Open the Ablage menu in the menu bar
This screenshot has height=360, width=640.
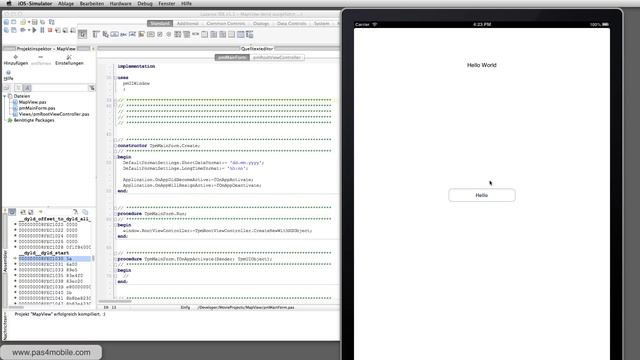pos(66,3)
